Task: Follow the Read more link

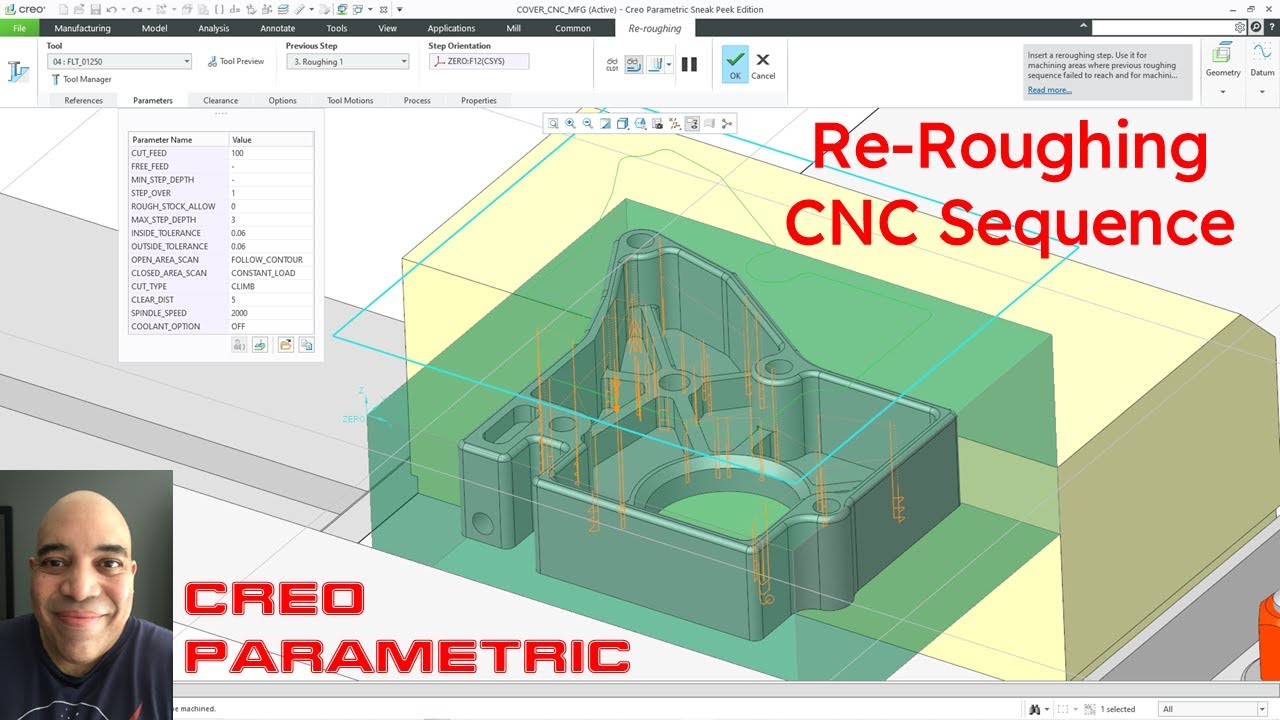Action: click(1049, 90)
